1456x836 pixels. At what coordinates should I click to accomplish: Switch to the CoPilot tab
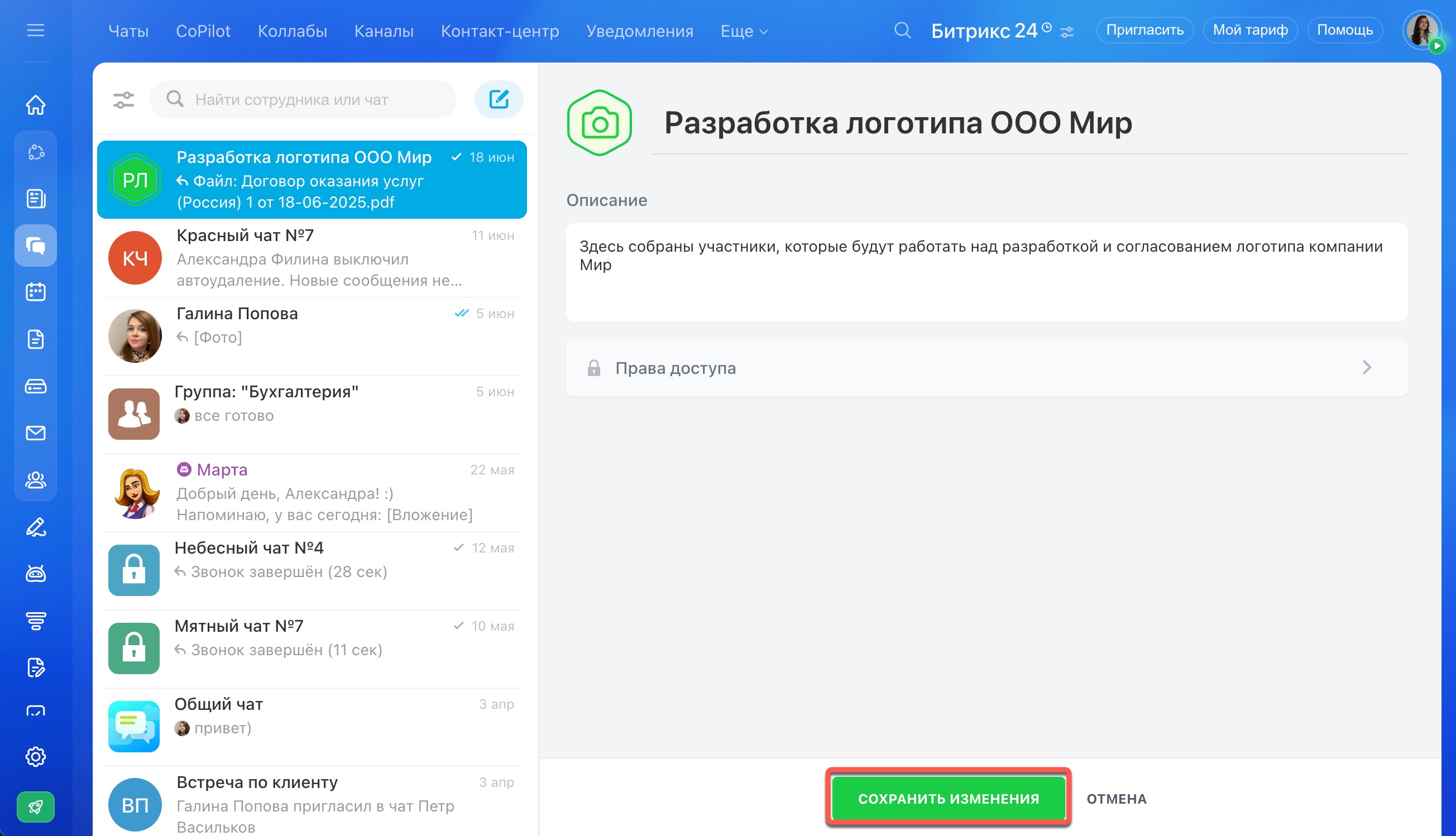[203, 31]
